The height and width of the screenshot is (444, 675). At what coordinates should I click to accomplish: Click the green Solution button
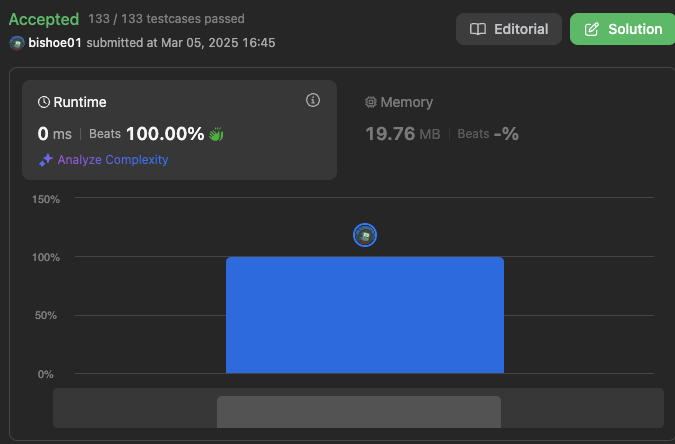pyautogui.click(x=622, y=29)
